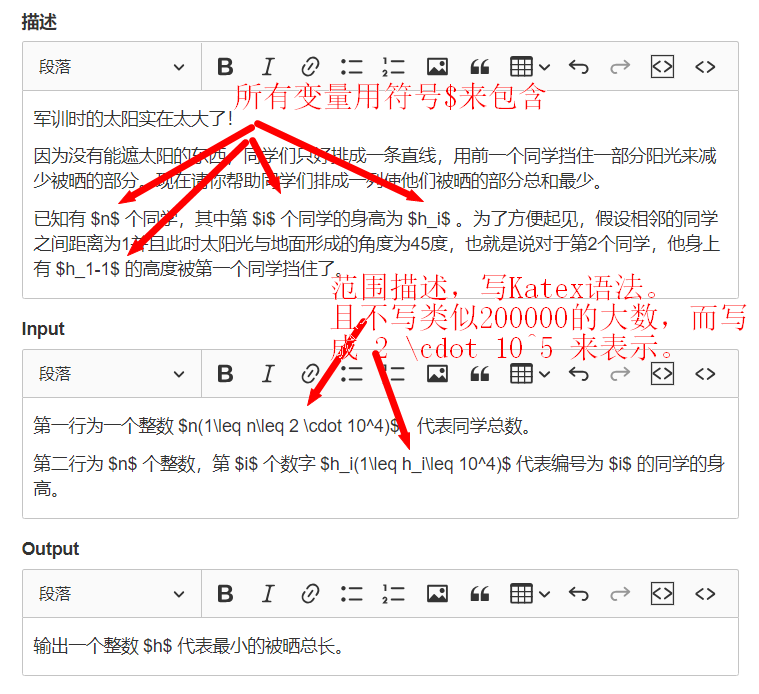Click undo in the 描述 editor toolbar

click(x=578, y=67)
